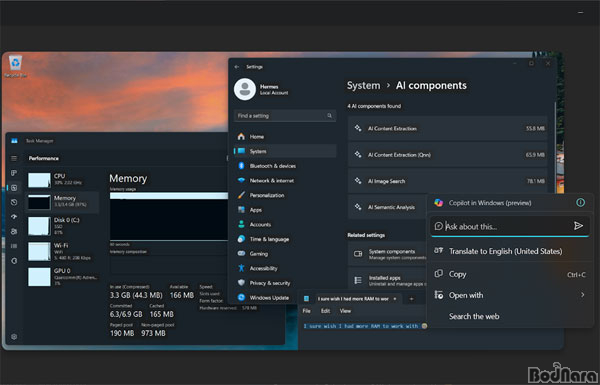Click the Memory usage graph
This screenshot has width=600, height=385.
169,216
